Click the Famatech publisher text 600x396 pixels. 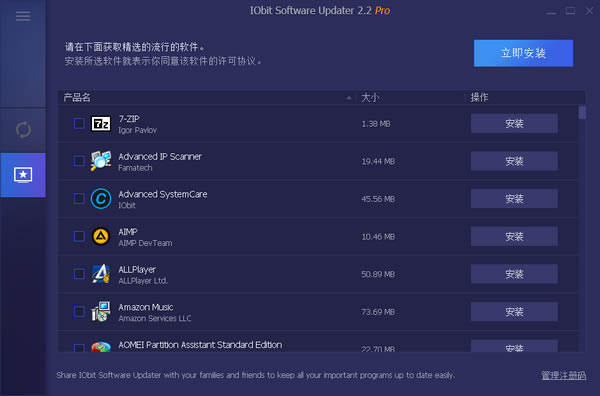[135, 168]
